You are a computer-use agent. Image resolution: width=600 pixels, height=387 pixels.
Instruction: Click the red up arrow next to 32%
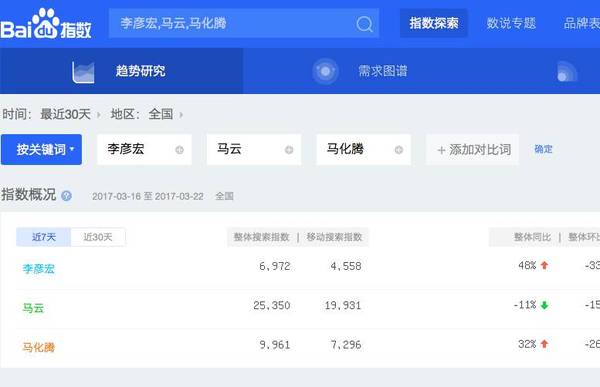coord(544,344)
